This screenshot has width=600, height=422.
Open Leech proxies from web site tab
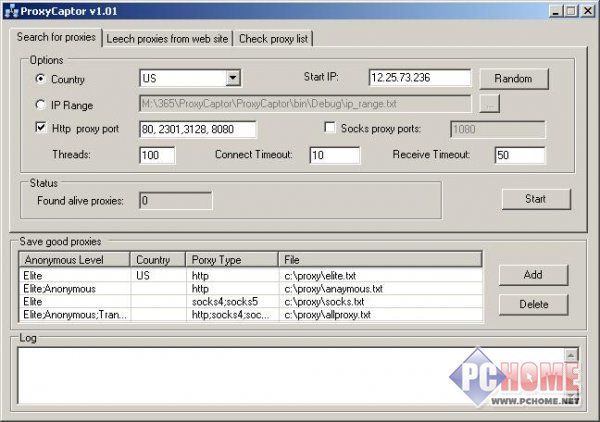point(167,39)
